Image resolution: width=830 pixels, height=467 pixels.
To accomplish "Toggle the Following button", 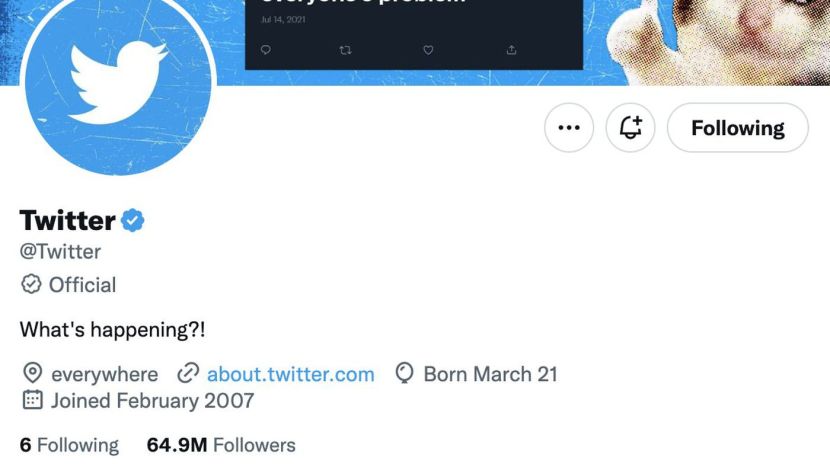I will 738,128.
